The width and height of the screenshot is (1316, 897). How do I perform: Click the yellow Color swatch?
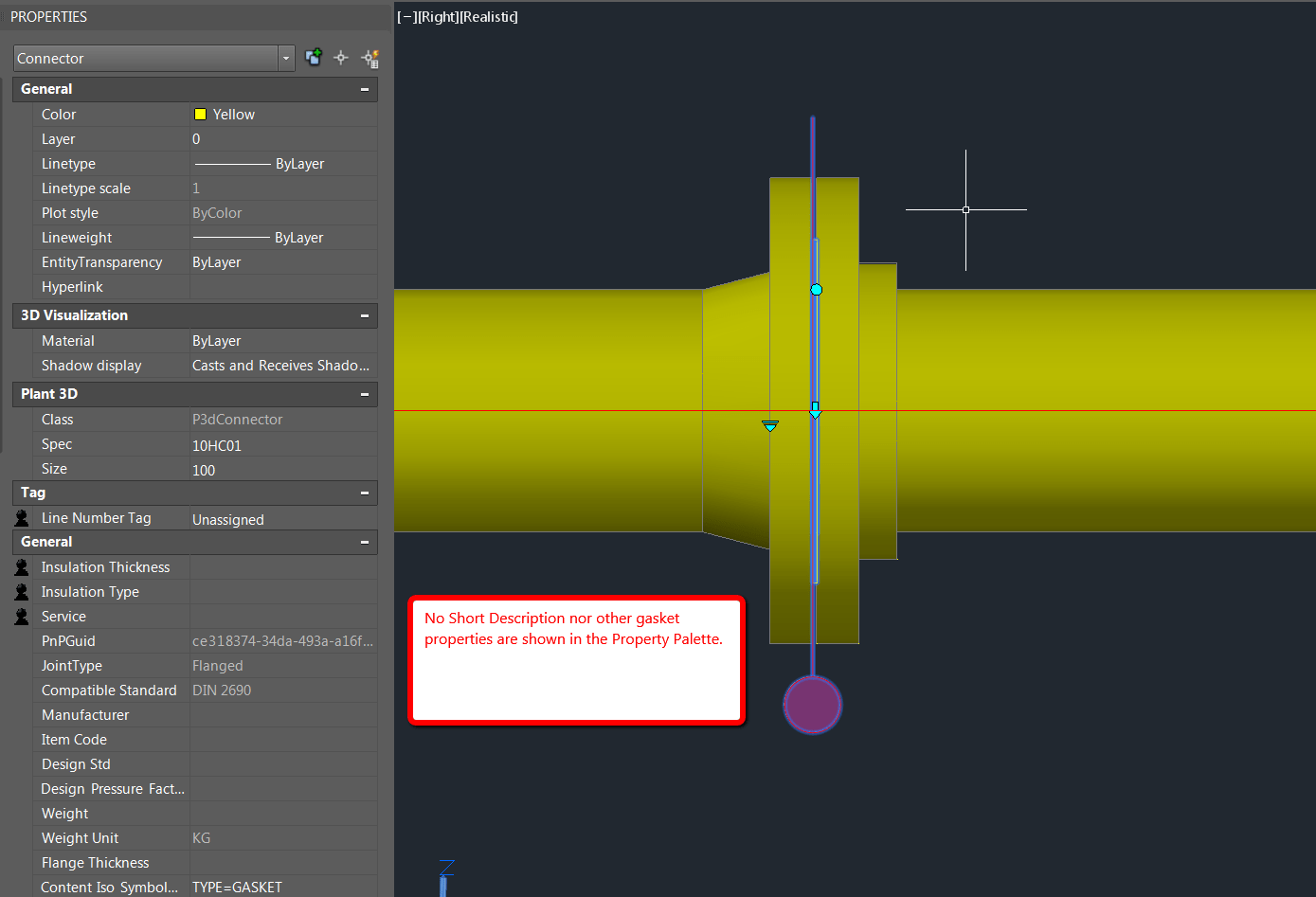[200, 115]
